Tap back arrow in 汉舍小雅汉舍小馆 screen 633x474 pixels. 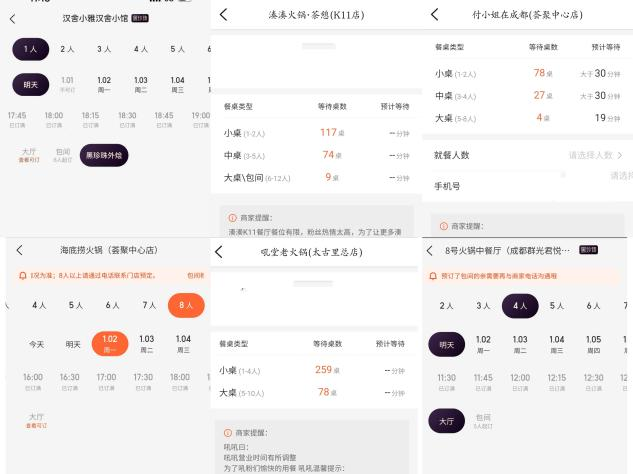13,19
